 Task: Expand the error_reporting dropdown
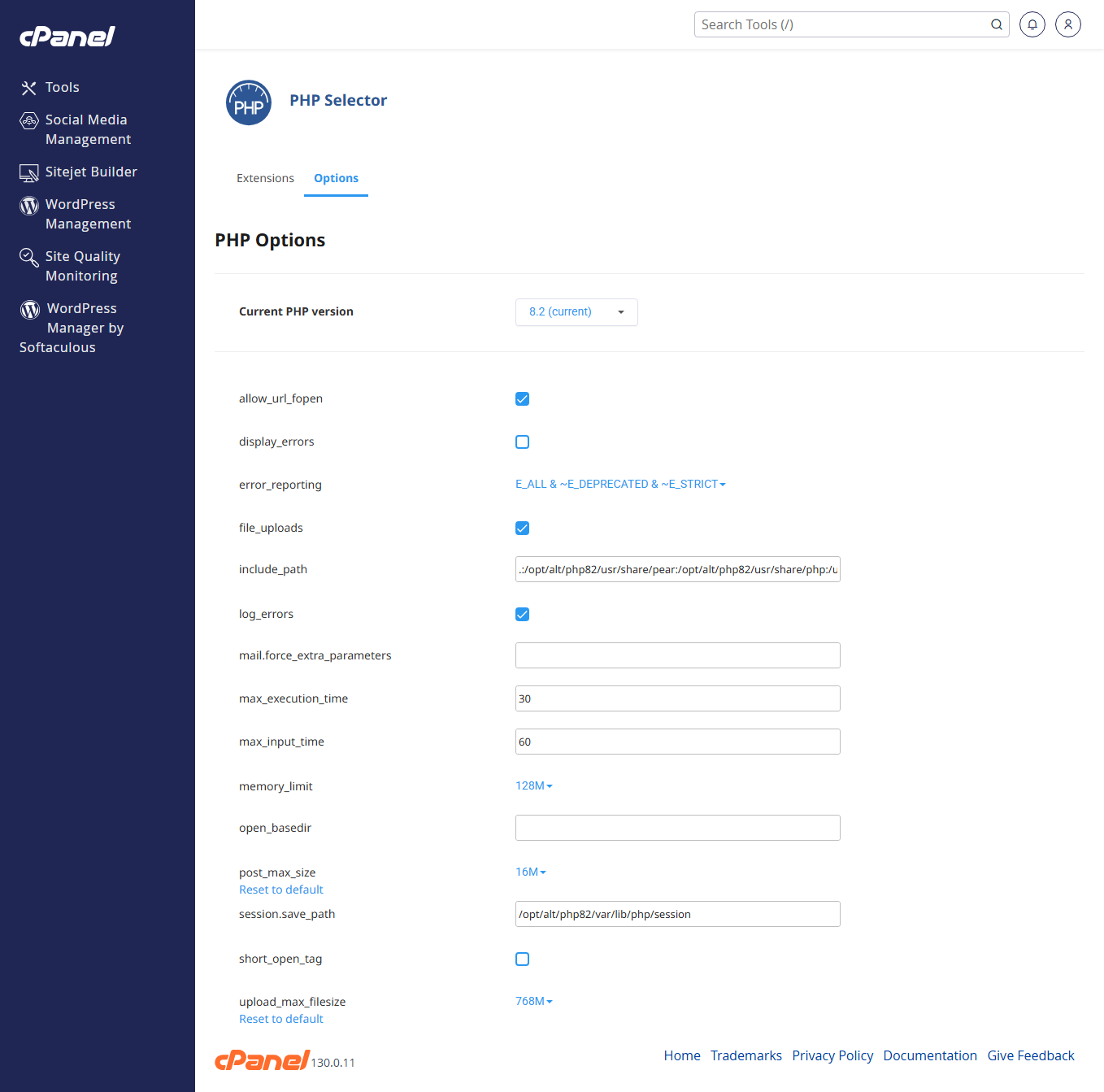click(619, 484)
